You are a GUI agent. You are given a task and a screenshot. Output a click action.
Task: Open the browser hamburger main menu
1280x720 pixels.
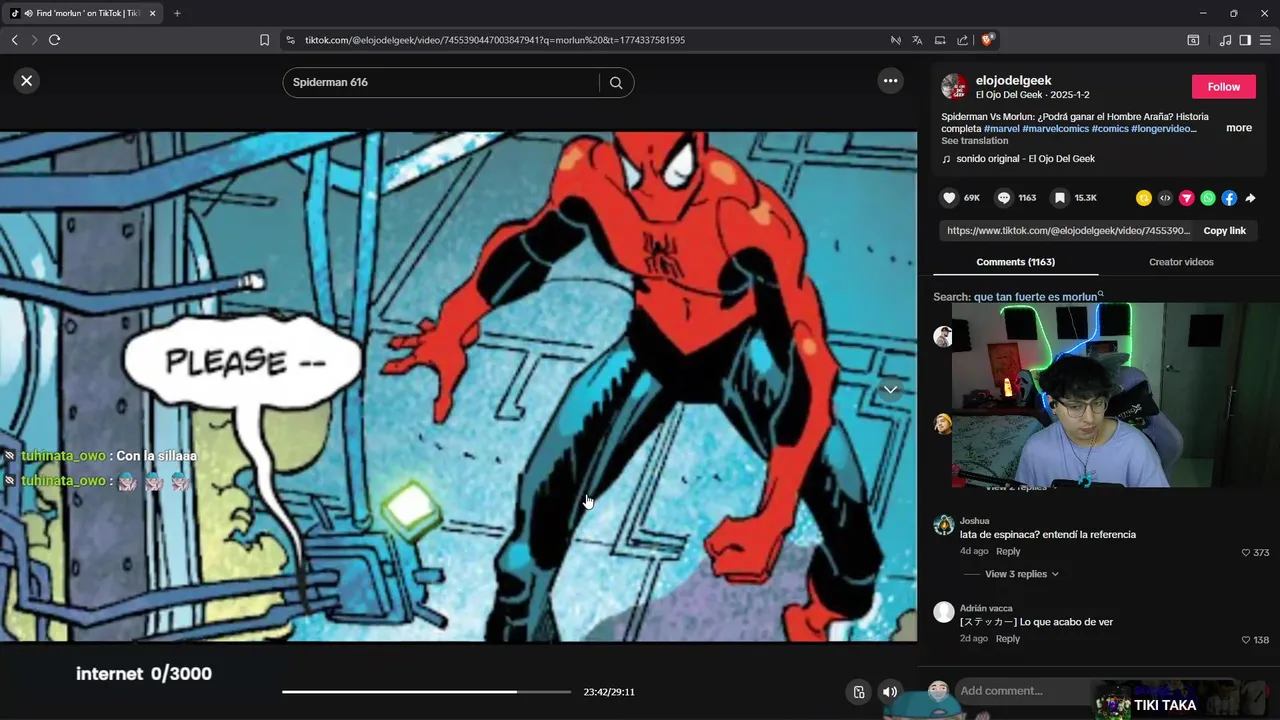[1265, 40]
